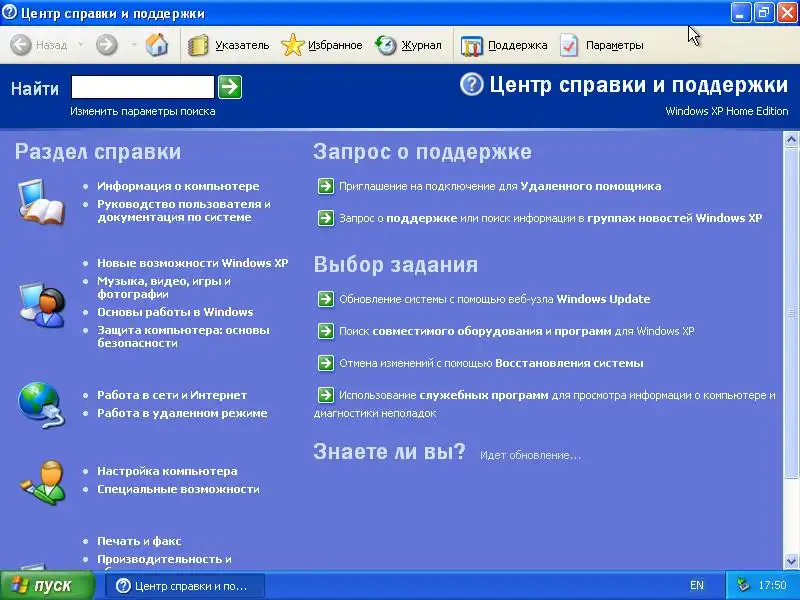This screenshot has width=800, height=600.
Task: Click Восстановления системы link text
Action: pyautogui.click(x=569, y=363)
